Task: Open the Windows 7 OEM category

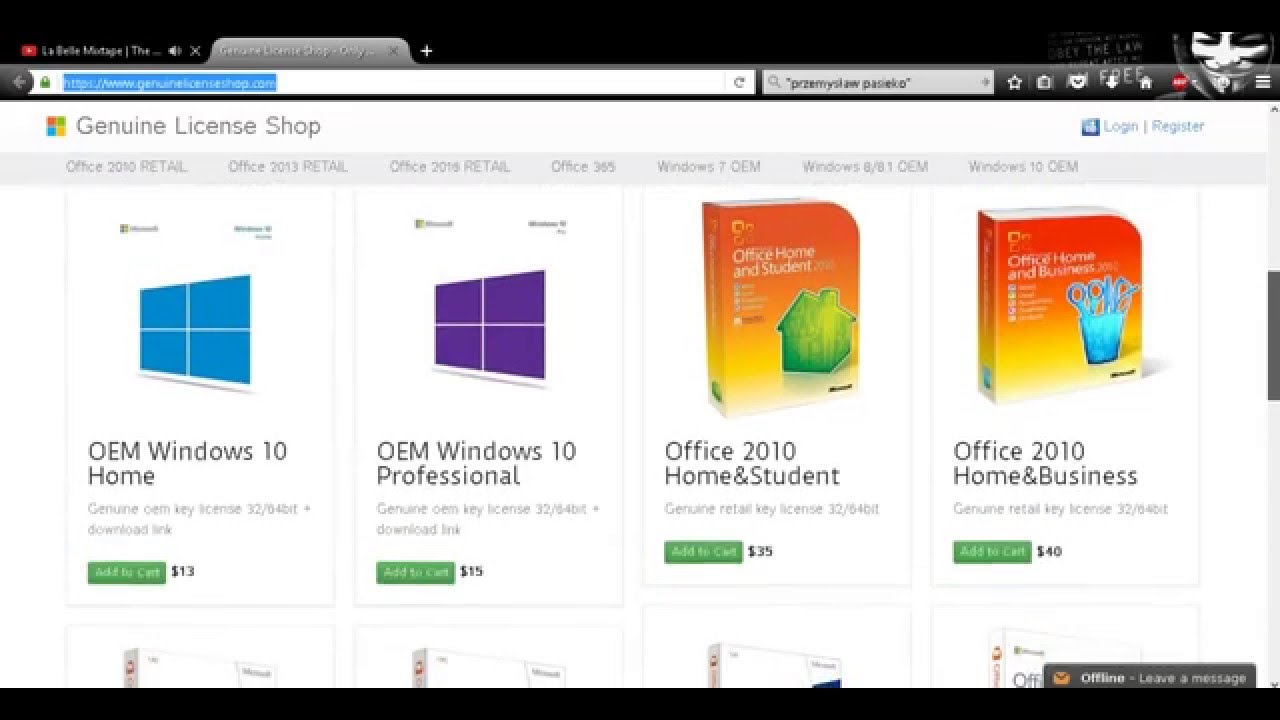Action: tap(709, 167)
